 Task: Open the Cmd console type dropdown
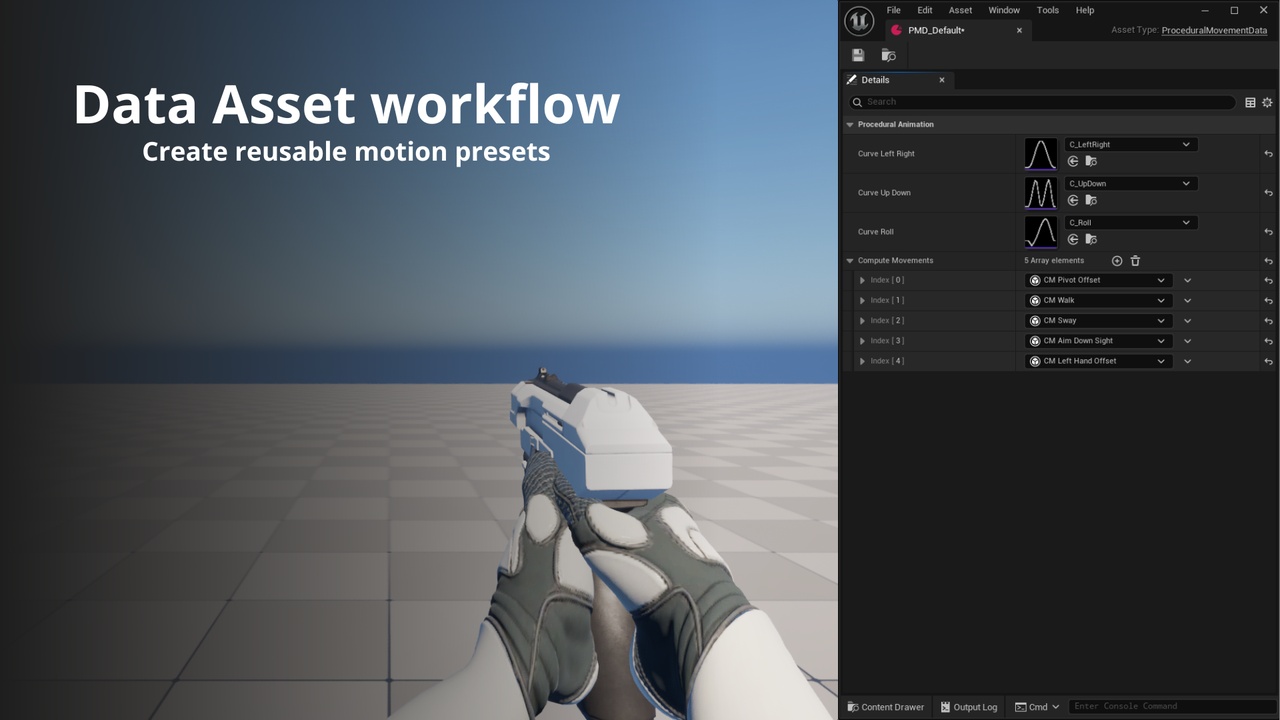tap(1037, 707)
